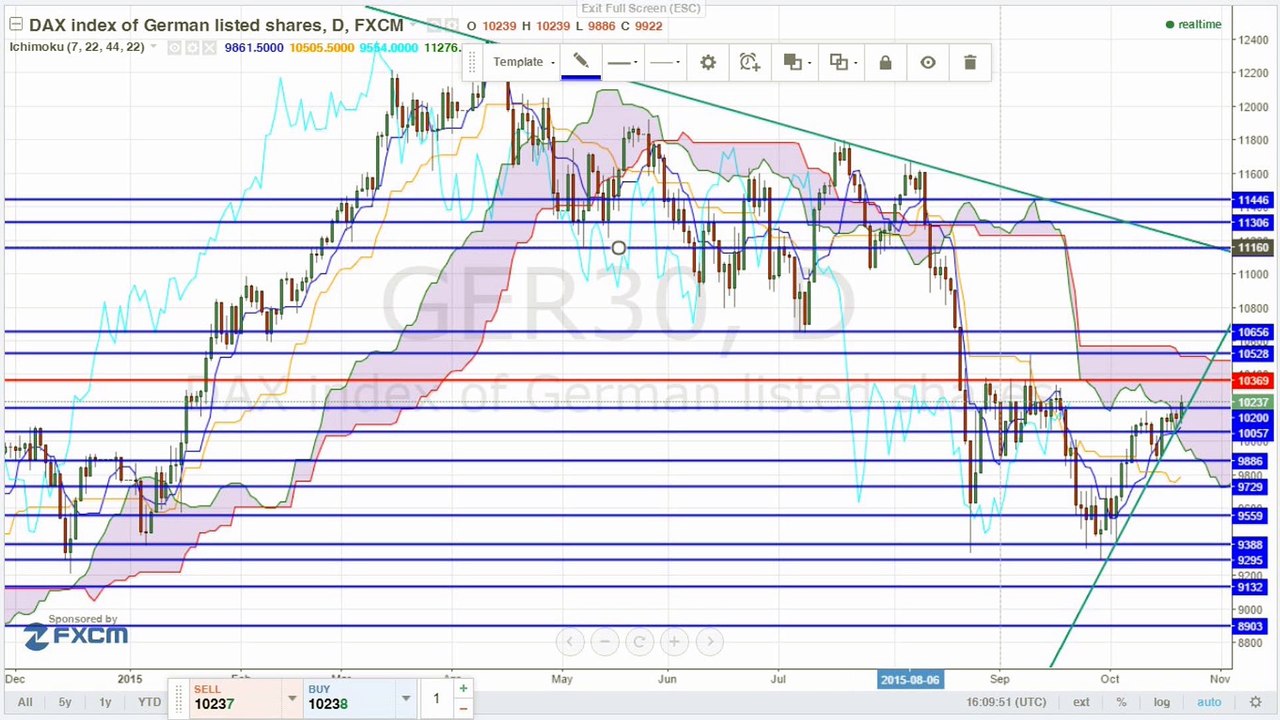Lock the selected trend line
Viewport: 1280px width, 720px height.
pos(885,62)
